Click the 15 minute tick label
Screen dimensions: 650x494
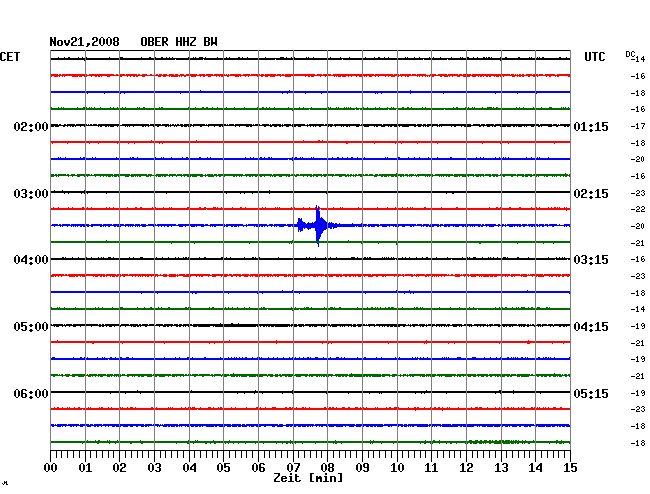(570, 468)
